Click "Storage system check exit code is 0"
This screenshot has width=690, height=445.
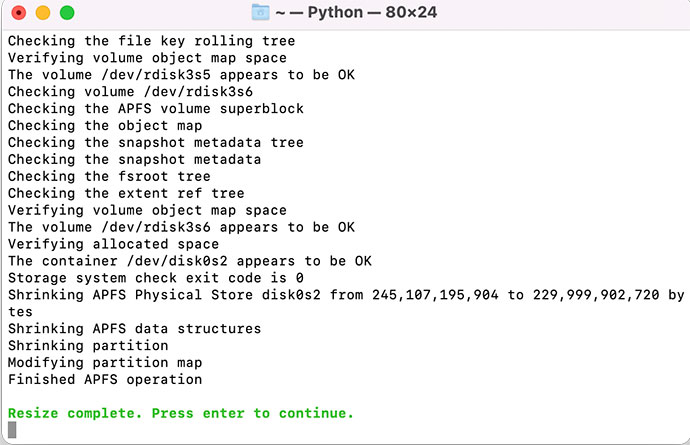click(156, 278)
